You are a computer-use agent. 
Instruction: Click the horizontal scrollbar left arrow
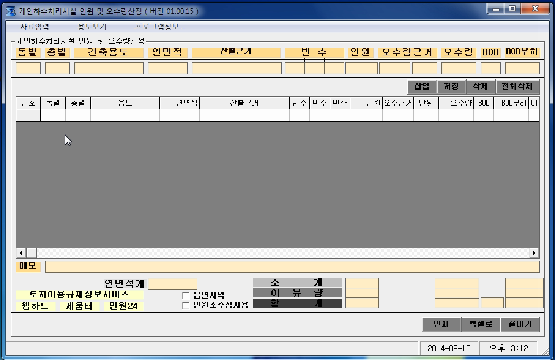(x=21, y=253)
